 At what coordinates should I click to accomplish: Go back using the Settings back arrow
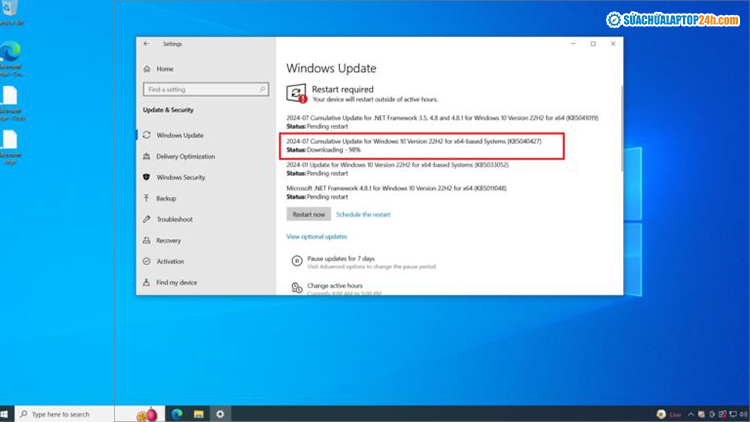pyautogui.click(x=146, y=44)
